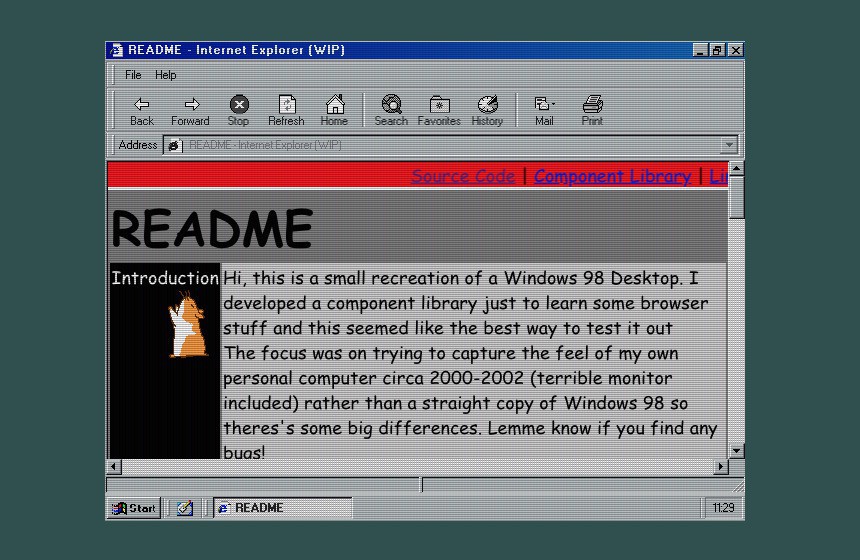Click the text 'personal computer circa 2000-2002'
This screenshot has height=560, width=860.
[372, 378]
